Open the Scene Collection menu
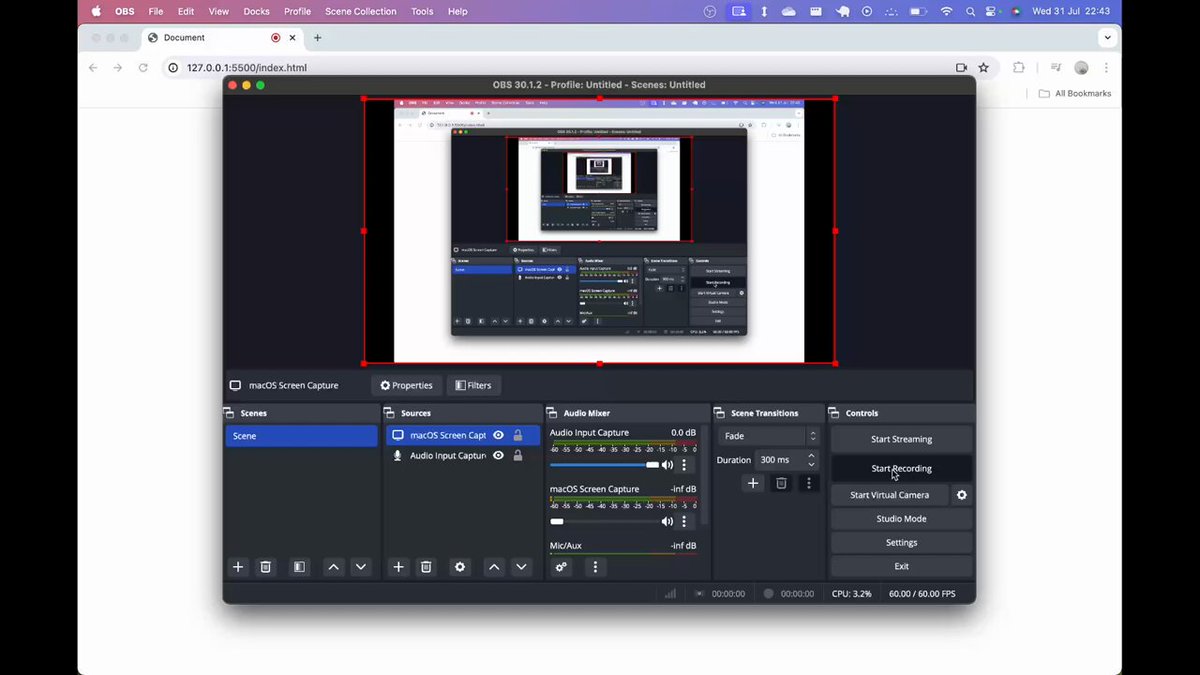This screenshot has height=675, width=1200. pos(361,11)
